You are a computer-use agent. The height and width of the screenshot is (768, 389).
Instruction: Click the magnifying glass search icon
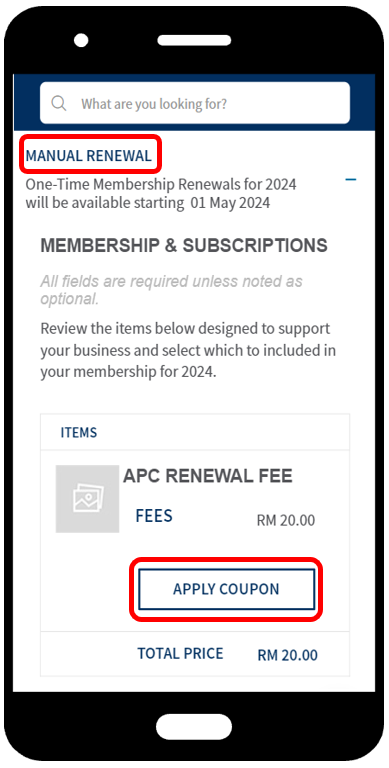click(x=59, y=103)
